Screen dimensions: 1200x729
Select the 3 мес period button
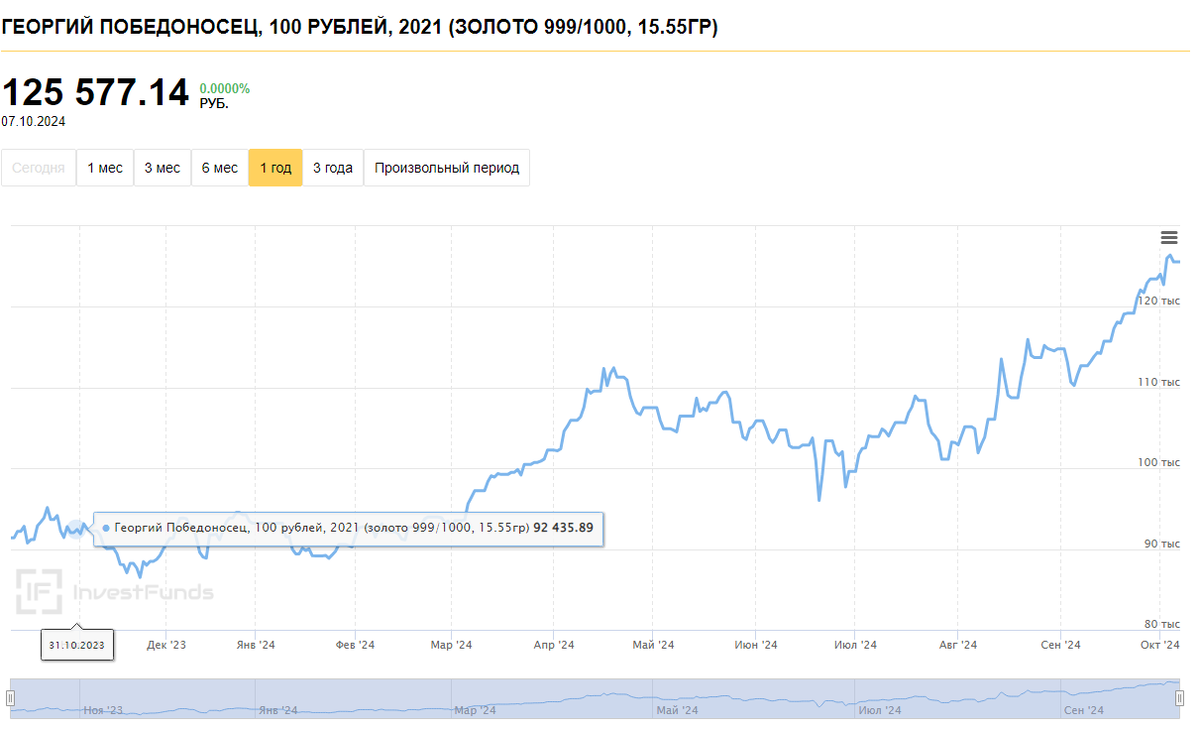[161, 167]
